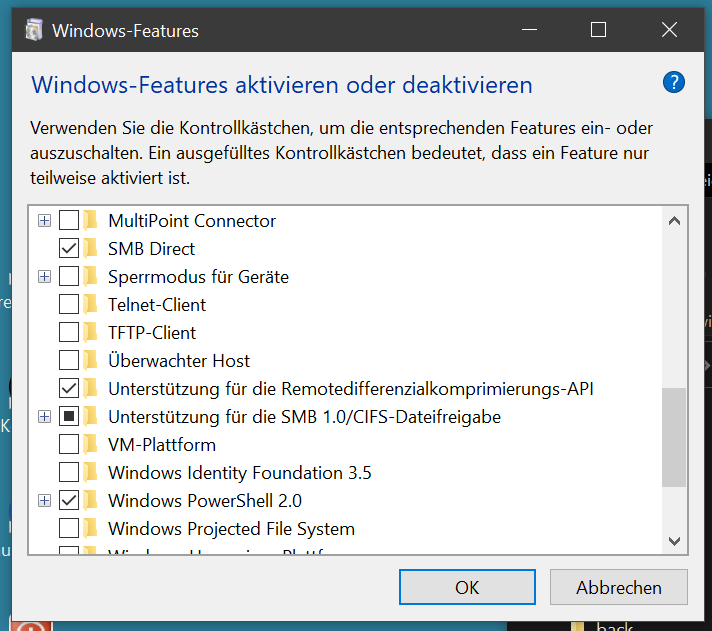Click folder icon beside Überwachter Host
This screenshot has height=631, width=712.
coord(92,361)
